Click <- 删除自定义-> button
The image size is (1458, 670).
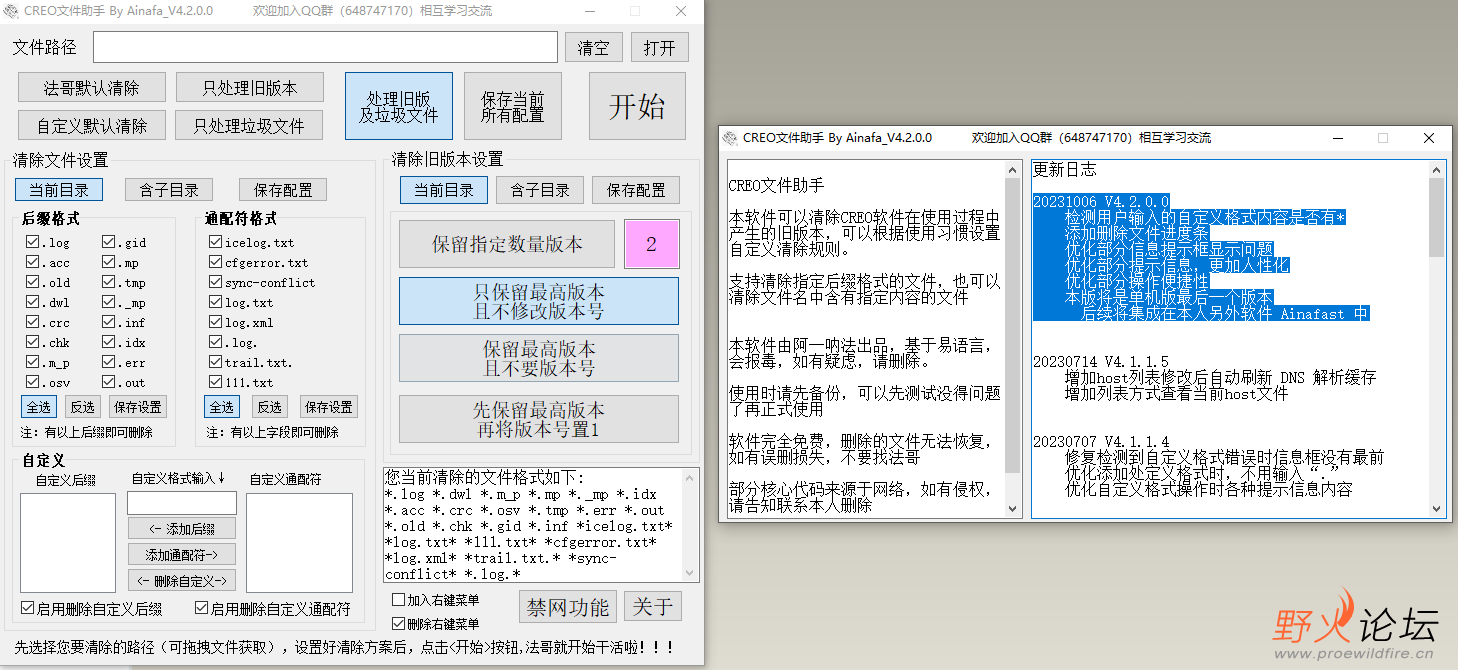pos(182,580)
